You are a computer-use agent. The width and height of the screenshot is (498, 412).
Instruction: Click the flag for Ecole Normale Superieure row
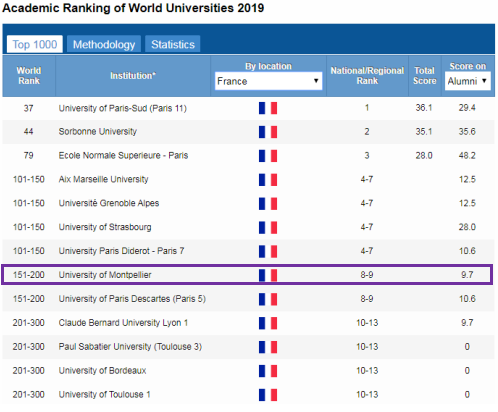click(x=268, y=156)
